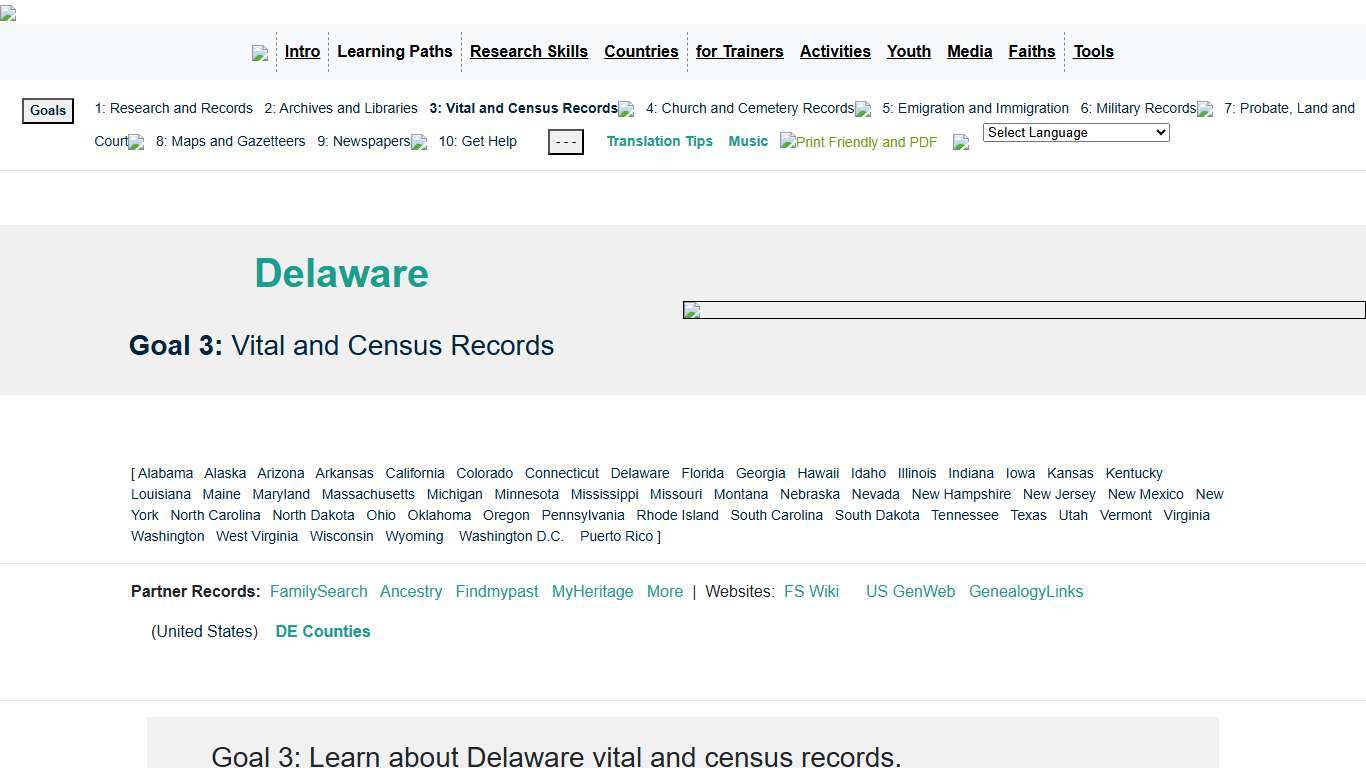
Task: Switch to '4: Church and Cemetery Records'
Action: (751, 108)
